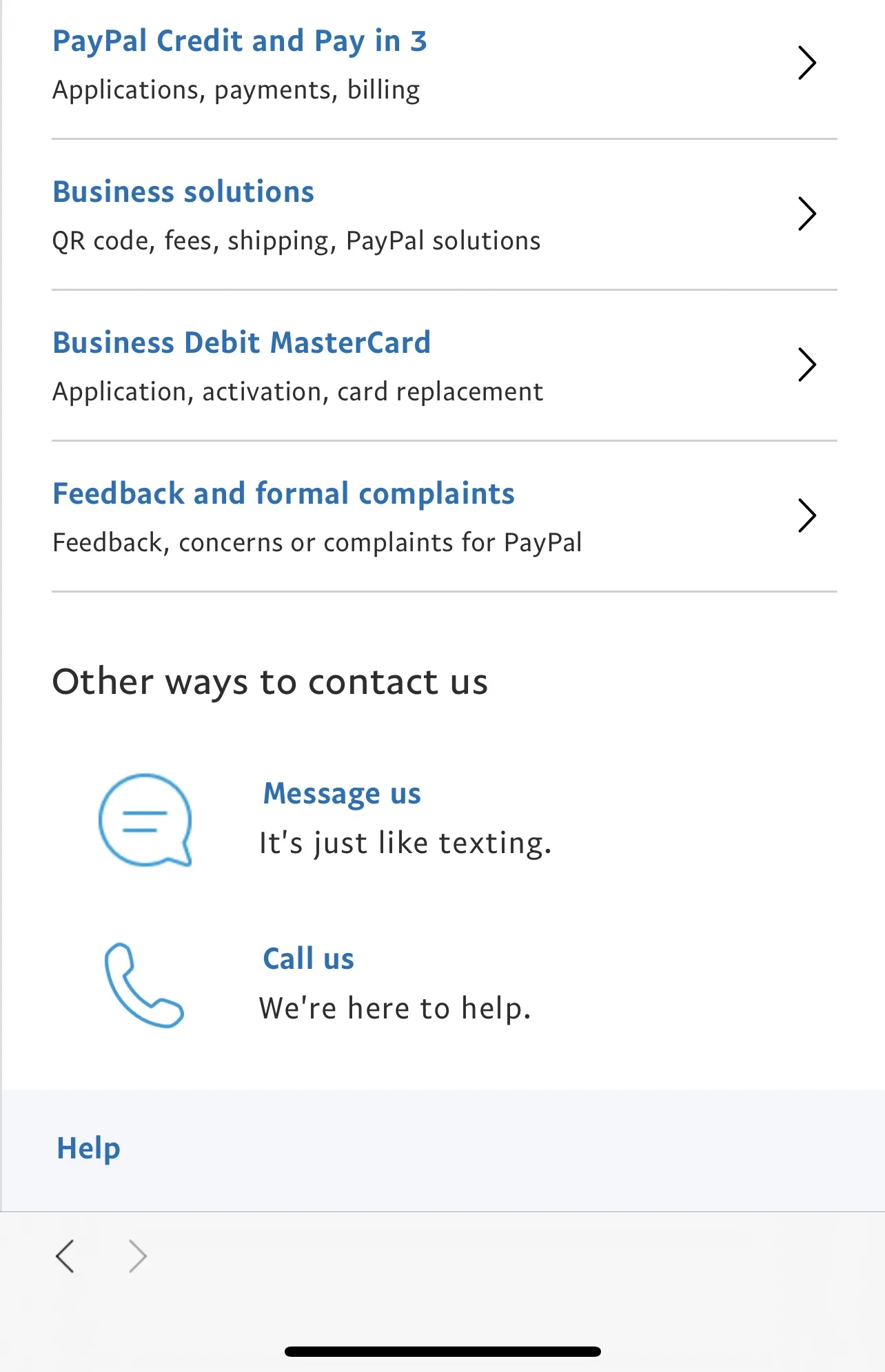This screenshot has width=885, height=1372.
Task: Open the Business solutions chevron arrow
Action: [x=806, y=214]
